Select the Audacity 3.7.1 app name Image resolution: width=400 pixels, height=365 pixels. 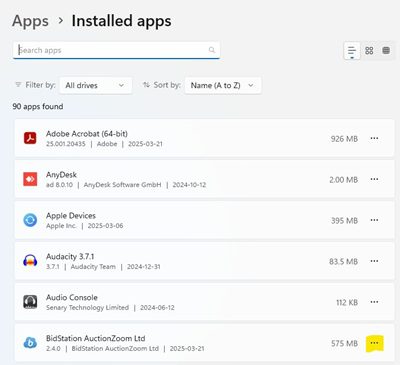coord(70,256)
